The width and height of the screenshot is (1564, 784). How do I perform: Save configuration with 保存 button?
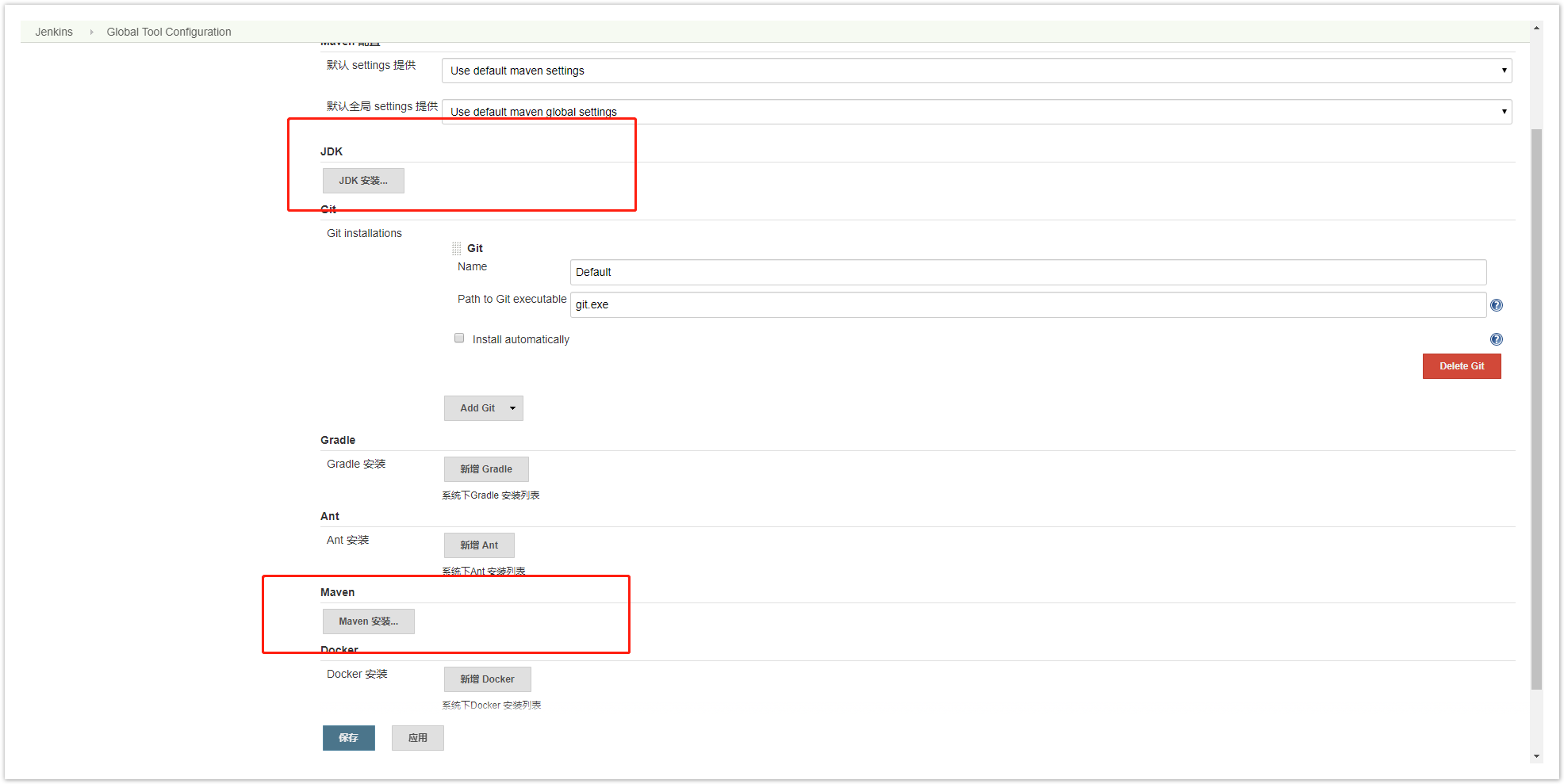point(349,738)
